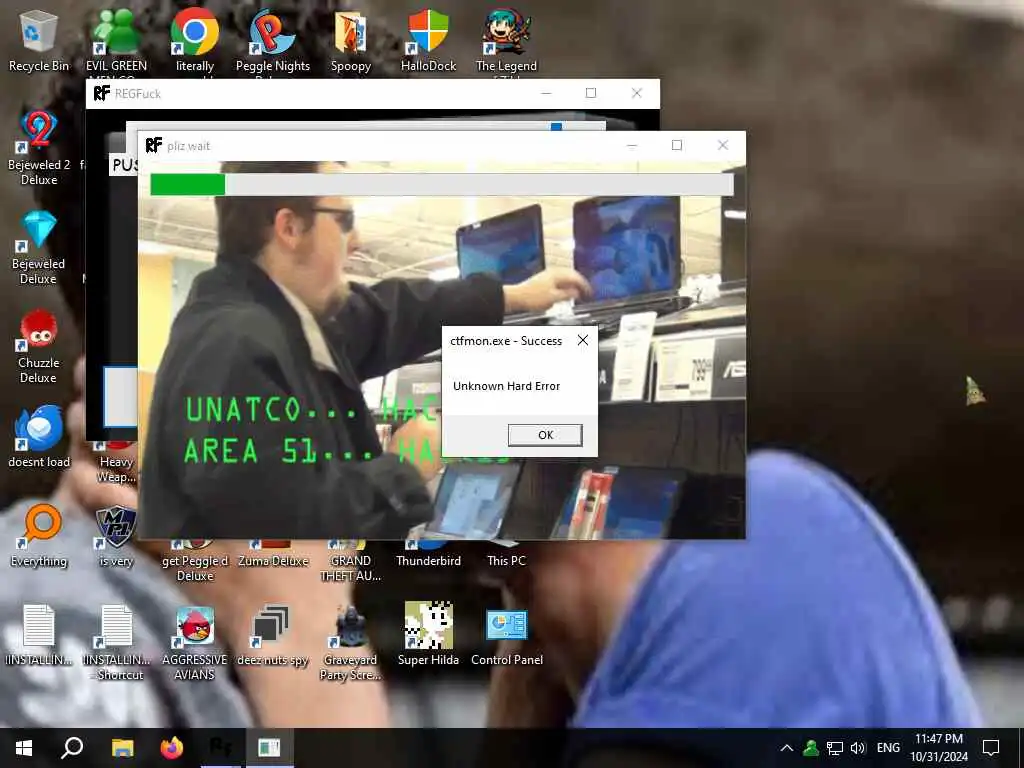Viewport: 1024px width, 768px height.
Task: Open network status tray icon
Action: click(x=835, y=748)
